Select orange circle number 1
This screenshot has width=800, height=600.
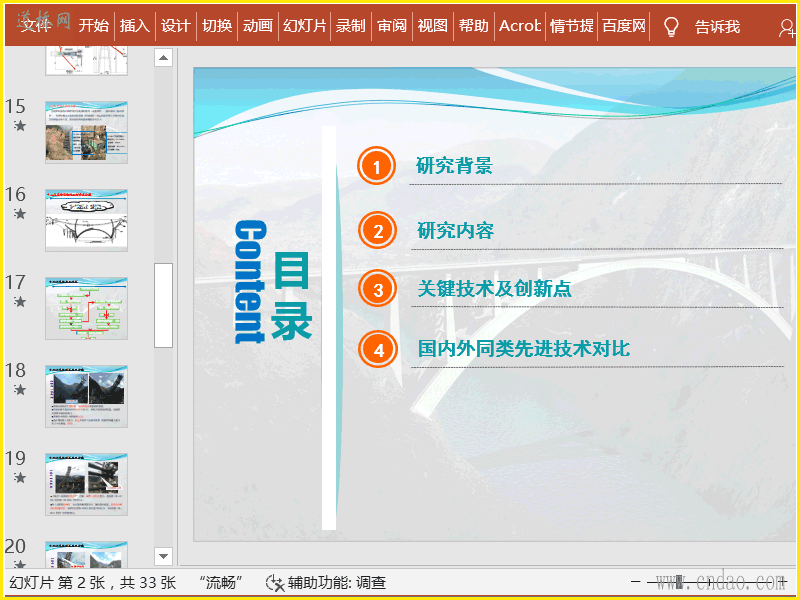(x=377, y=166)
